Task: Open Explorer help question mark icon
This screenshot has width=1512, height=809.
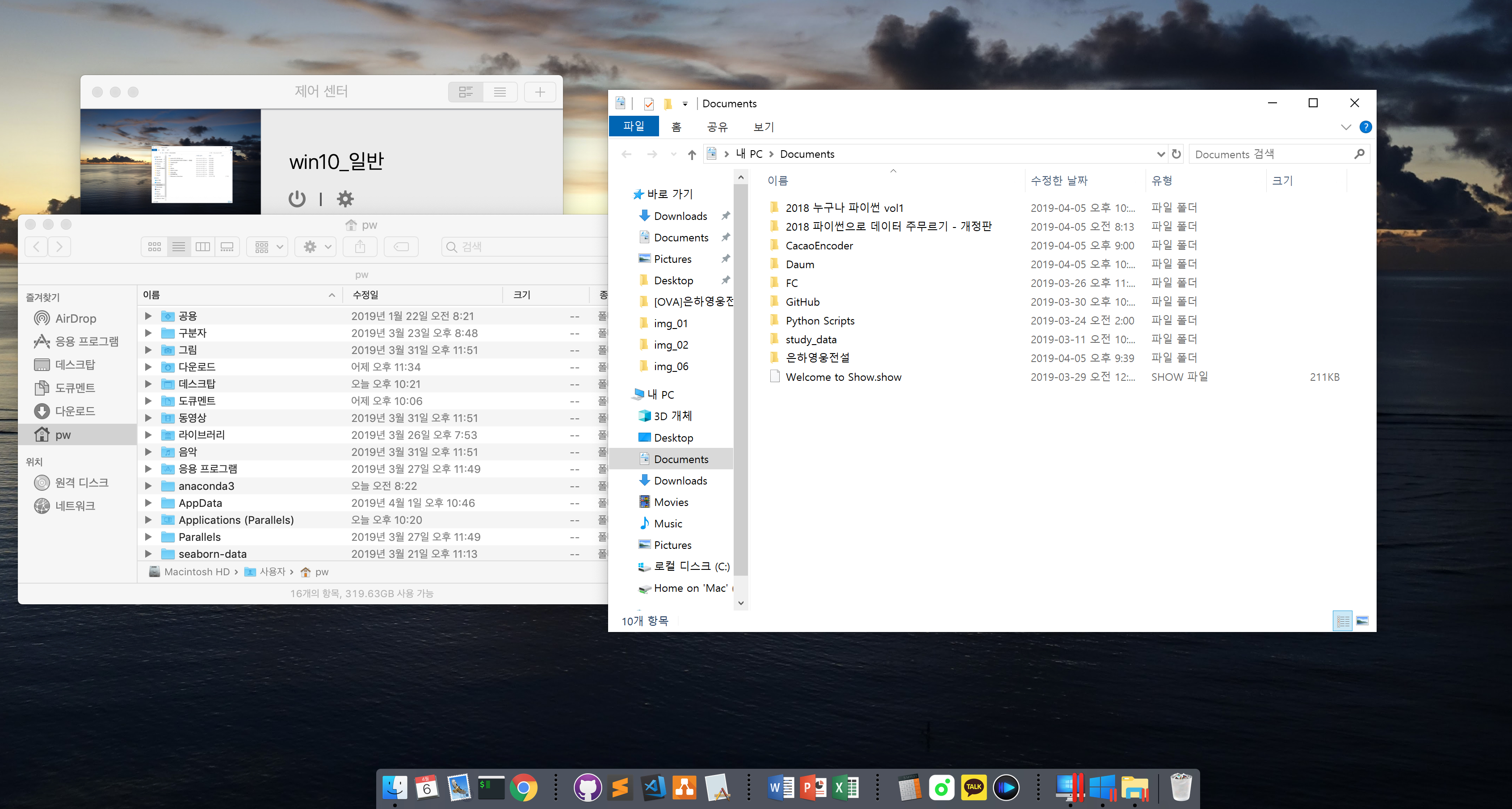Action: (x=1365, y=127)
